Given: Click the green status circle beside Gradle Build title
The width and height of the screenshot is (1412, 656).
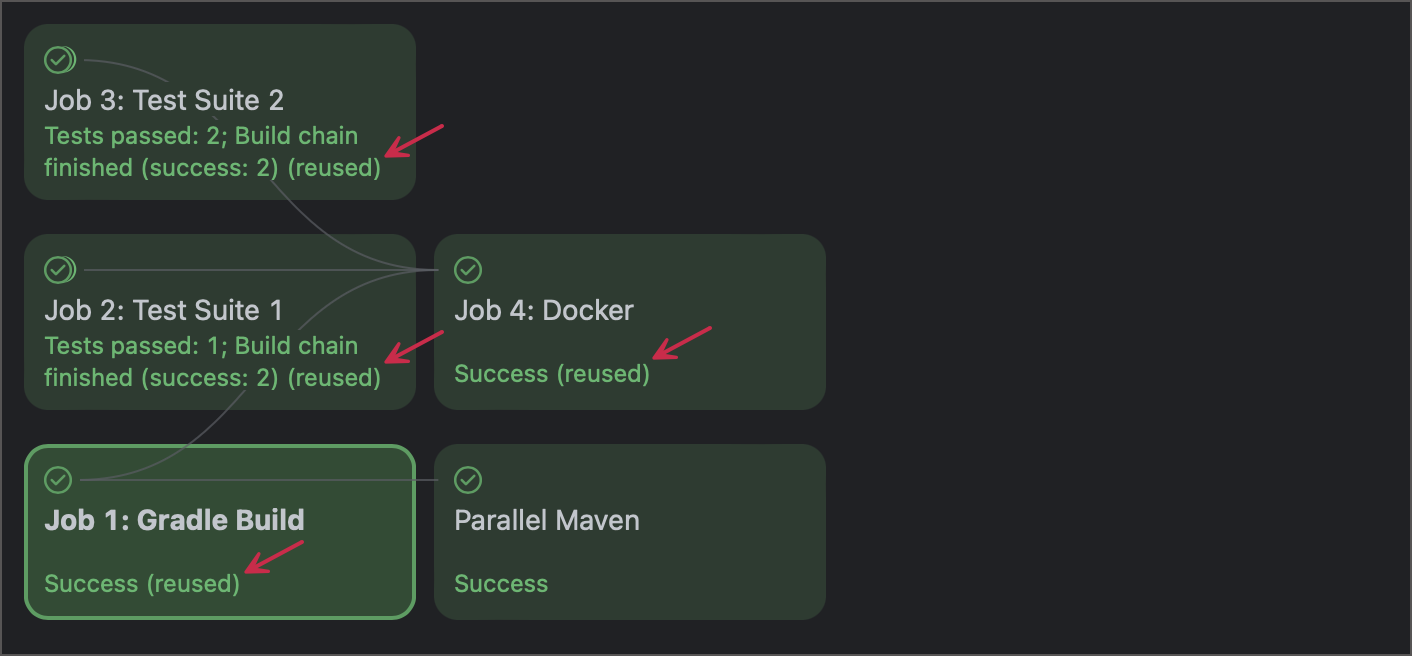Looking at the screenshot, I should point(58,480).
